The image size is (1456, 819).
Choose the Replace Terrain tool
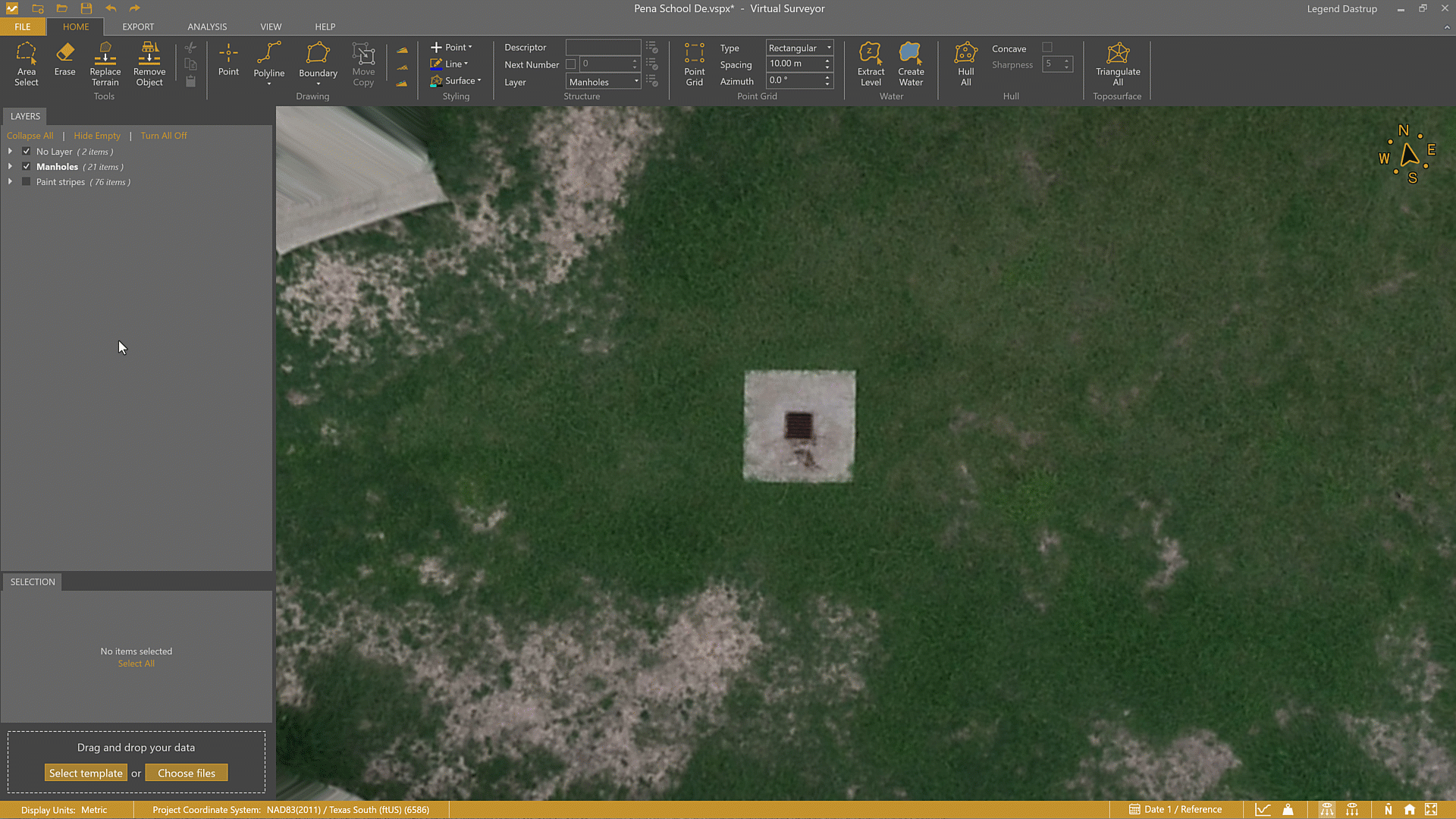[x=105, y=64]
